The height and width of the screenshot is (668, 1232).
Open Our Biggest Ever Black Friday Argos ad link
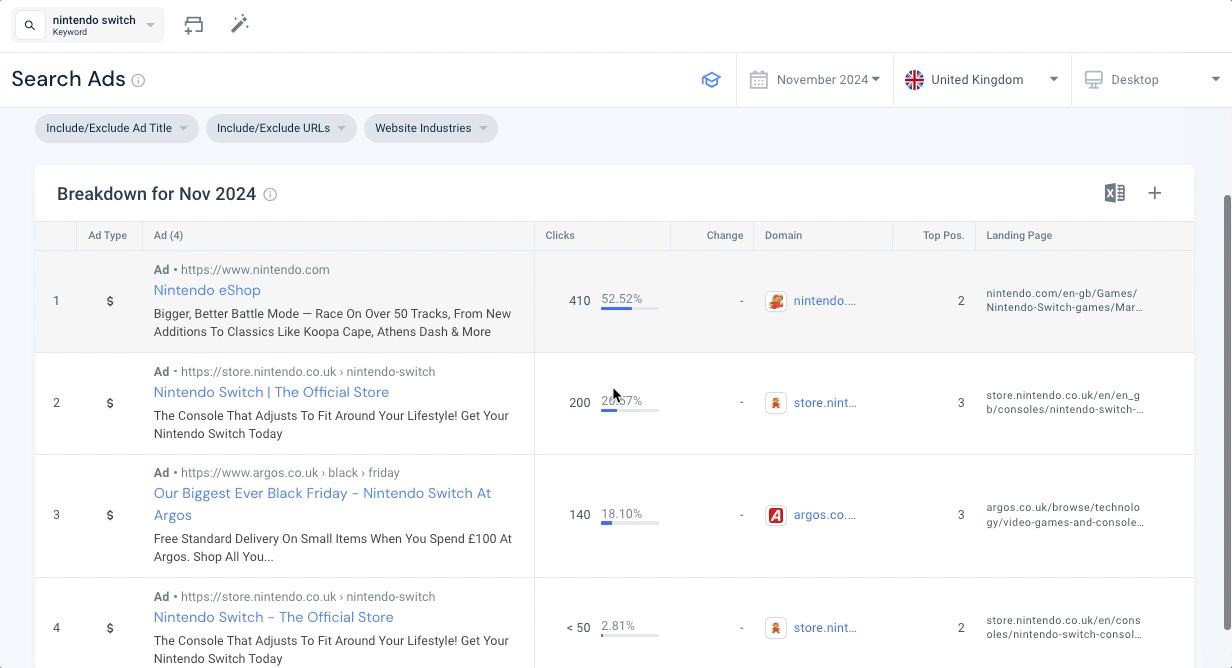[322, 504]
